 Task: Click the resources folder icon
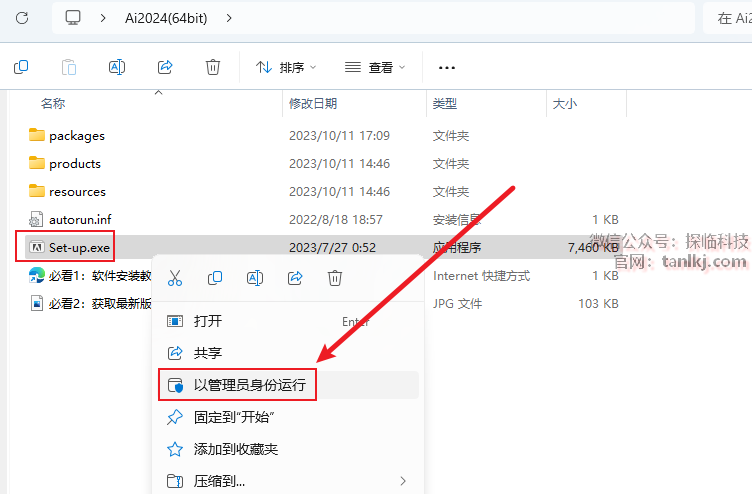pos(36,190)
